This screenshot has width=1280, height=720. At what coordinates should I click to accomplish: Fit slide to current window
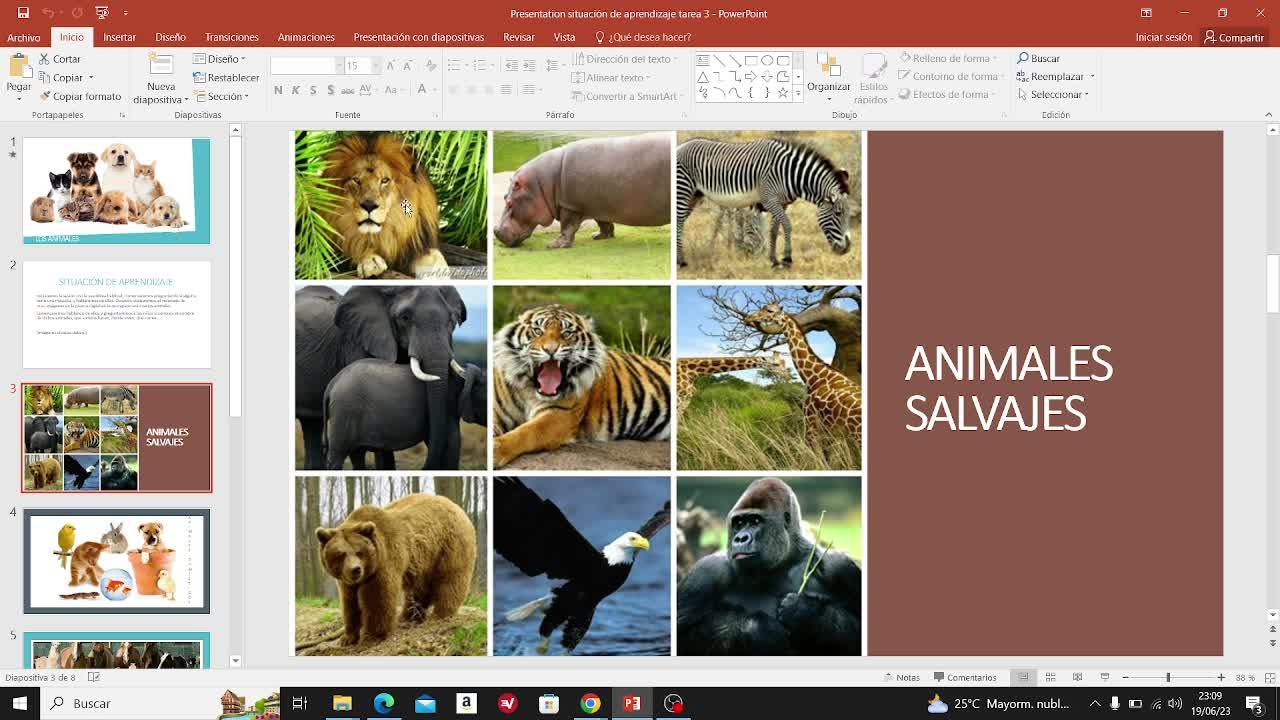click(1267, 677)
